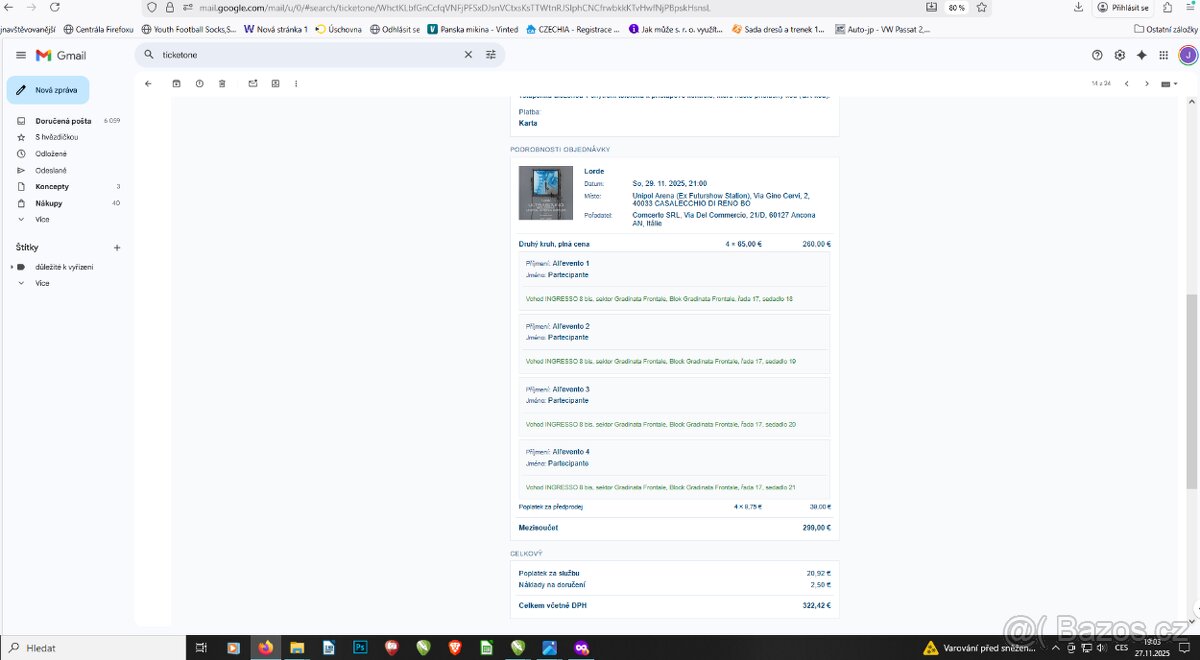Snooze this email with the clock icon
The image size is (1200, 660).
click(199, 83)
